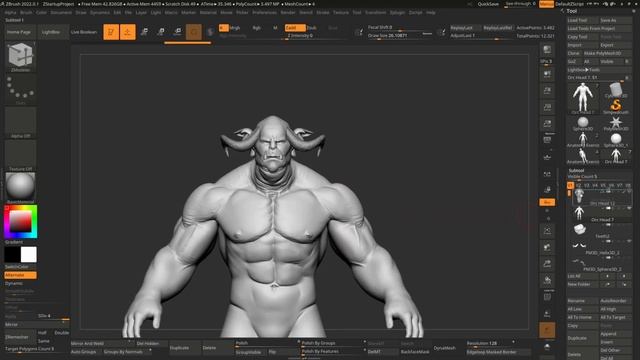This screenshot has height=360, width=640.
Task: Open the Texture Off selector
Action: tap(20, 156)
